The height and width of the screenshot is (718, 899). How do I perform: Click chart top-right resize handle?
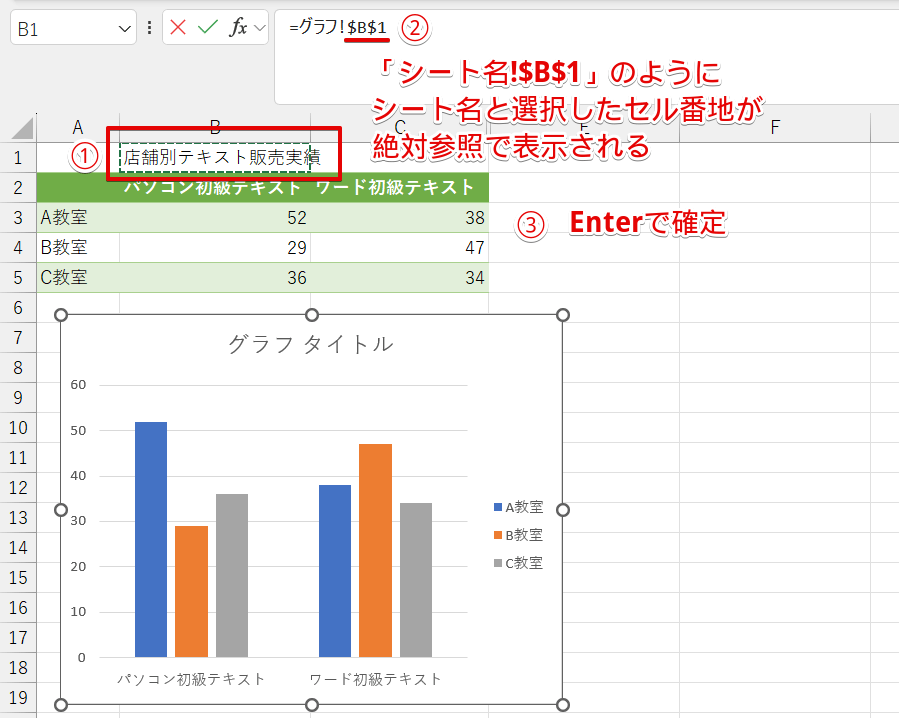tap(563, 315)
